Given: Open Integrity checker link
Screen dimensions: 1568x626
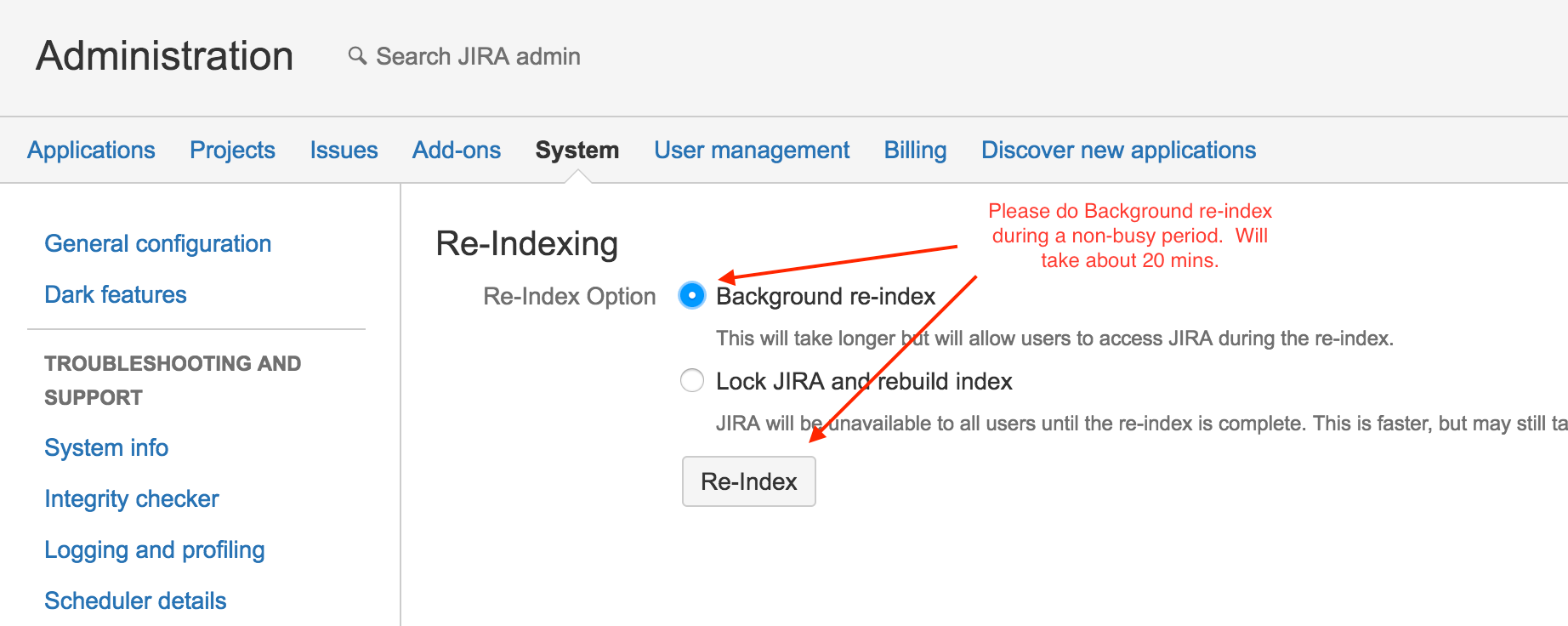Looking at the screenshot, I should [132, 498].
